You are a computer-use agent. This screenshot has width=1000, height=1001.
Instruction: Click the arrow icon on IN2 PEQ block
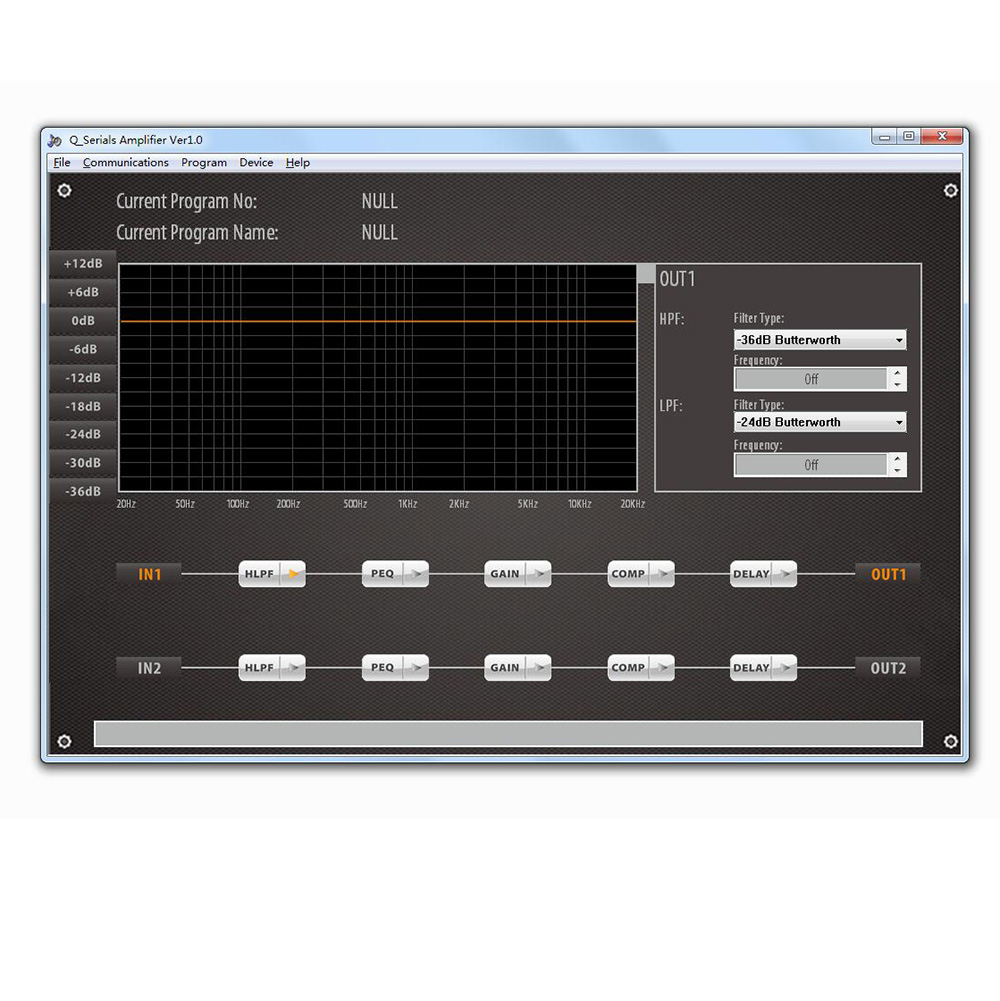pos(415,668)
